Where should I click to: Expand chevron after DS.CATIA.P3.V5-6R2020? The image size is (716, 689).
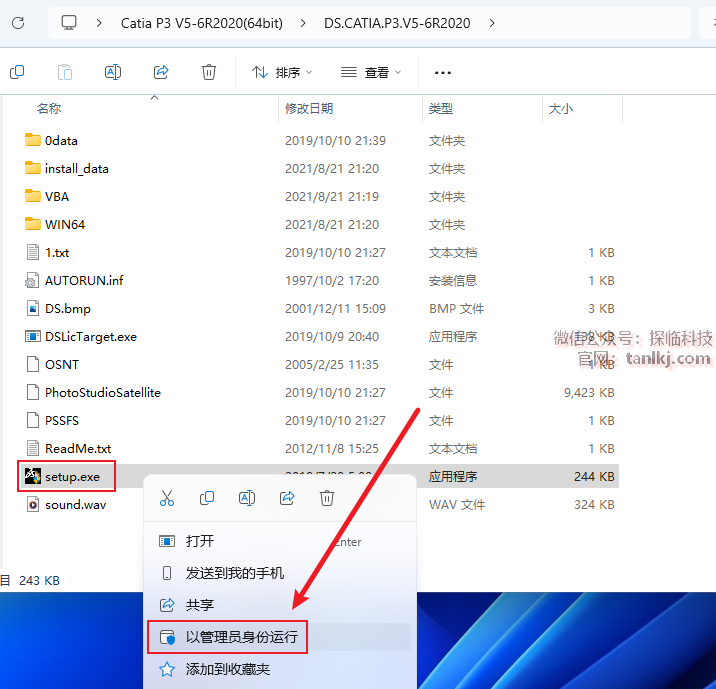(x=492, y=23)
